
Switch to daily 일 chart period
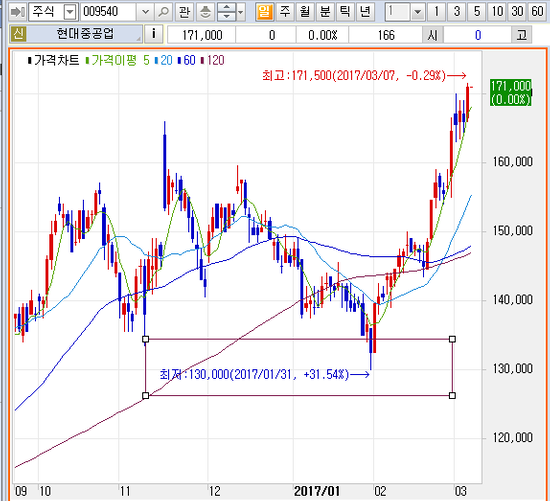264,12
